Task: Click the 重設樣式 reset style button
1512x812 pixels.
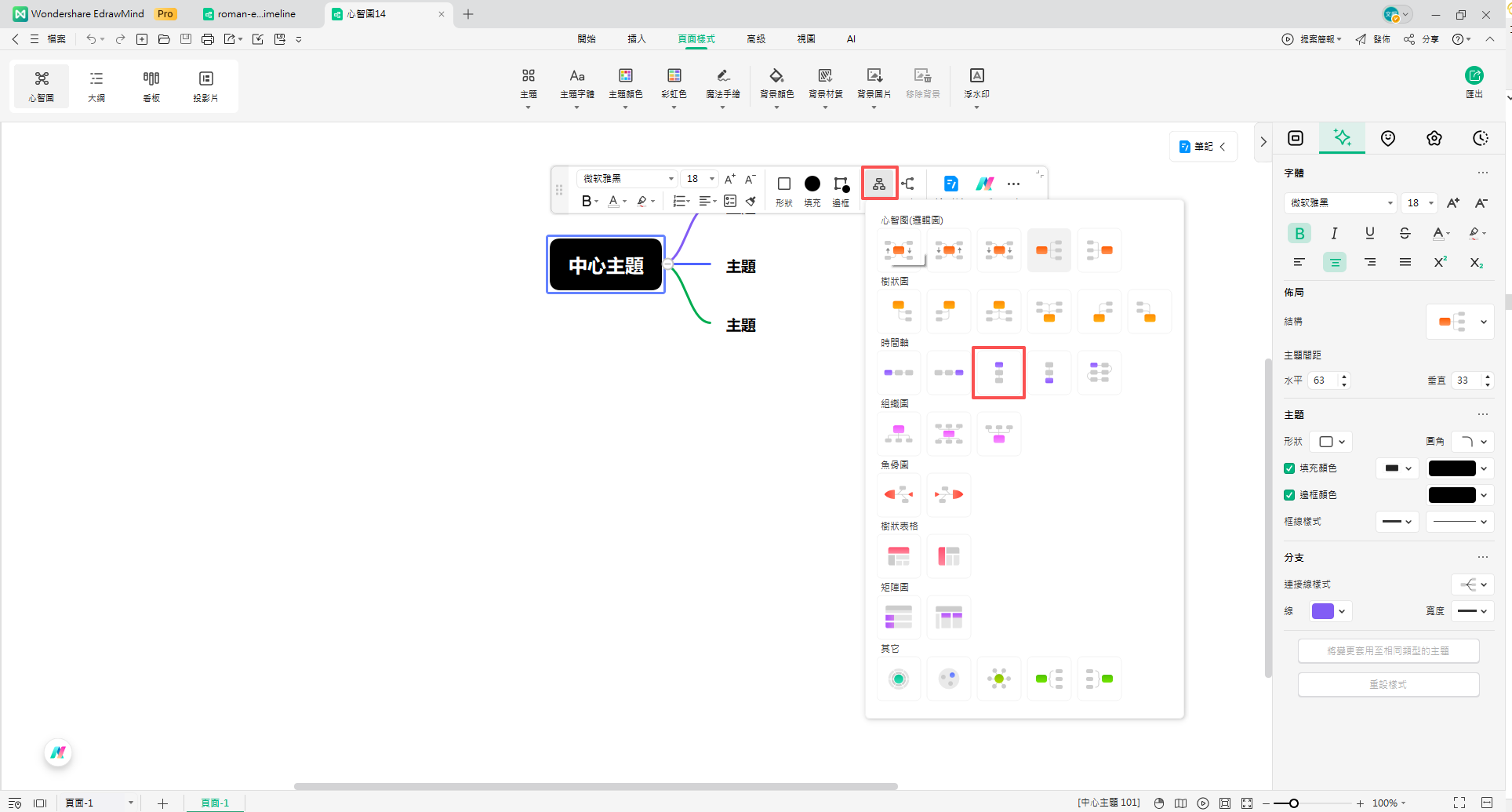Action: coord(1388,684)
